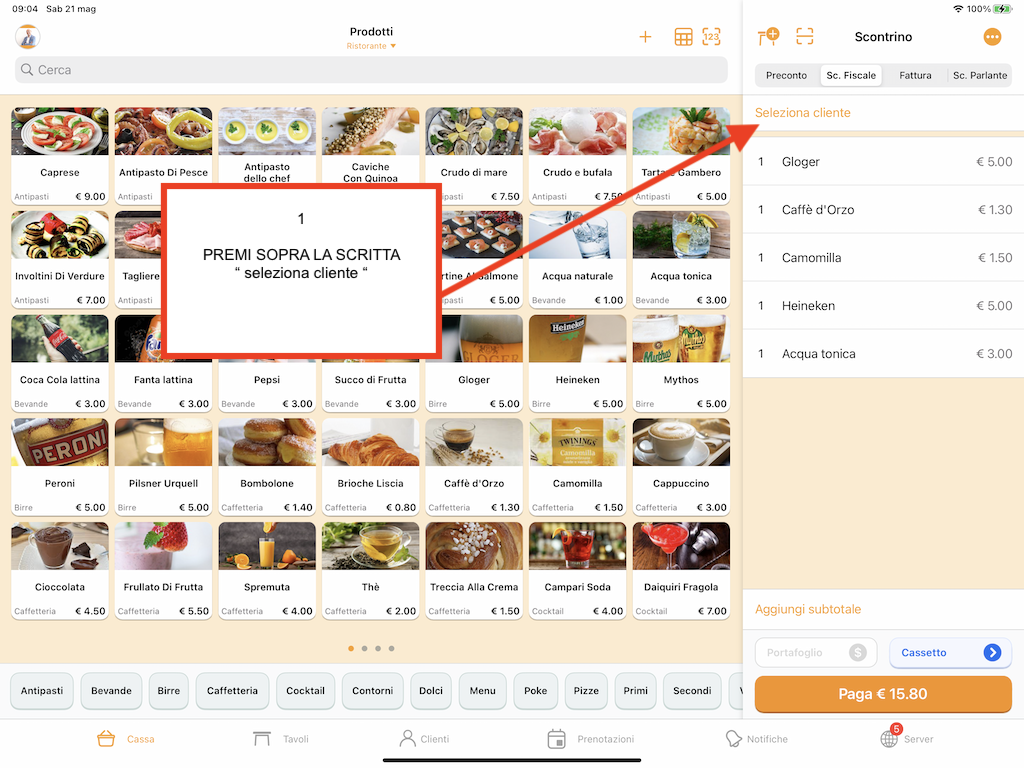Tap the add-table icon in receipt header
This screenshot has height=768, width=1024.
coord(768,37)
